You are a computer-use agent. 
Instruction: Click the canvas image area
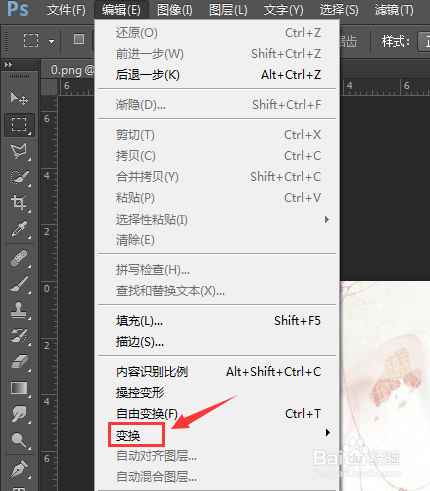click(385, 386)
